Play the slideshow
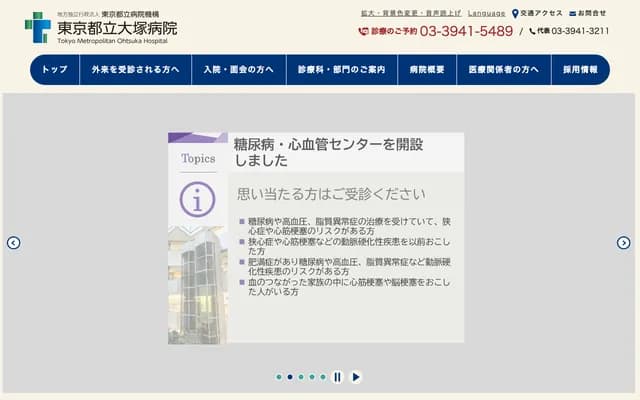640x400 pixels. click(356, 377)
